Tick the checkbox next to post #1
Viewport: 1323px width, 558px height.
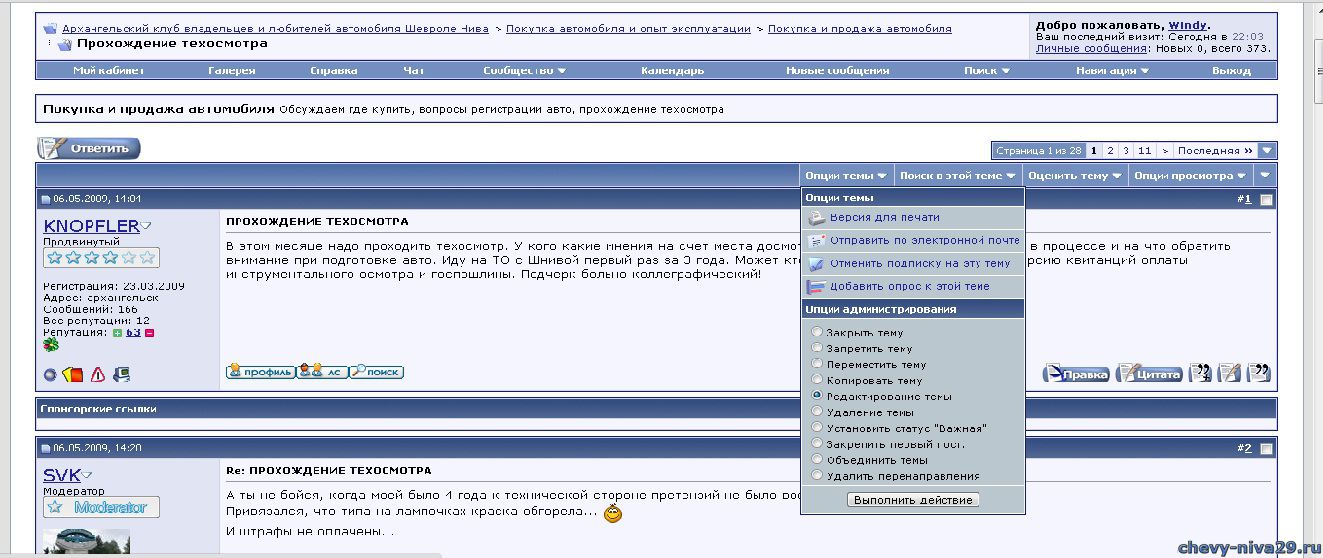point(1266,200)
